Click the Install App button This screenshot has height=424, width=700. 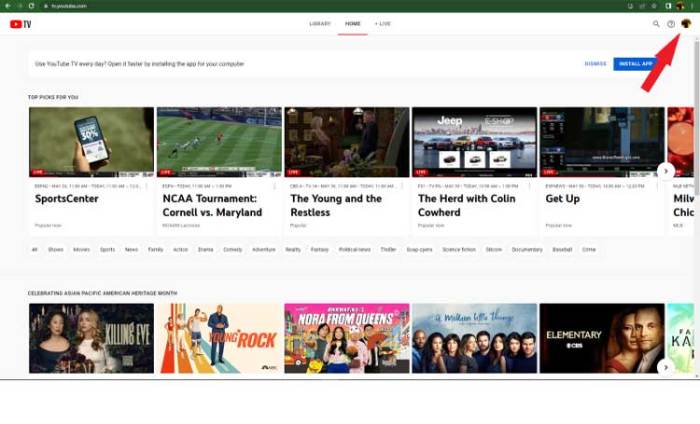pos(636,64)
